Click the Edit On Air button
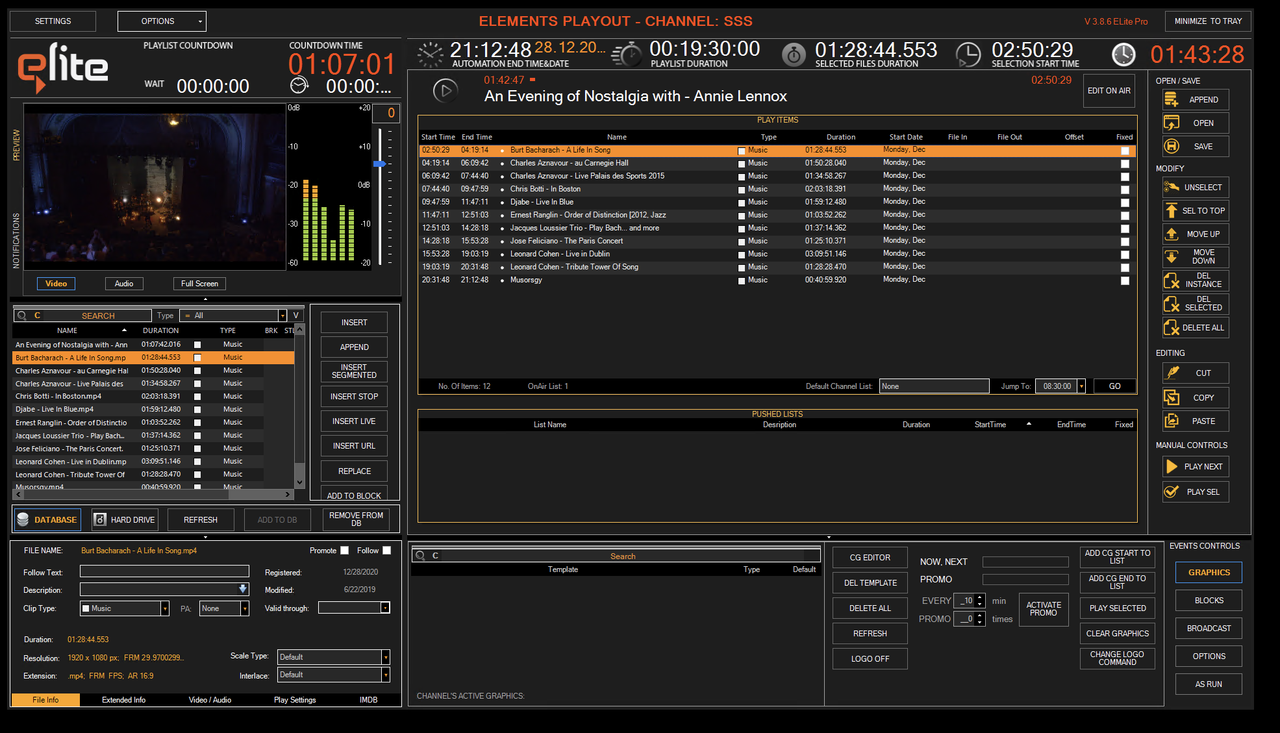 (1109, 91)
